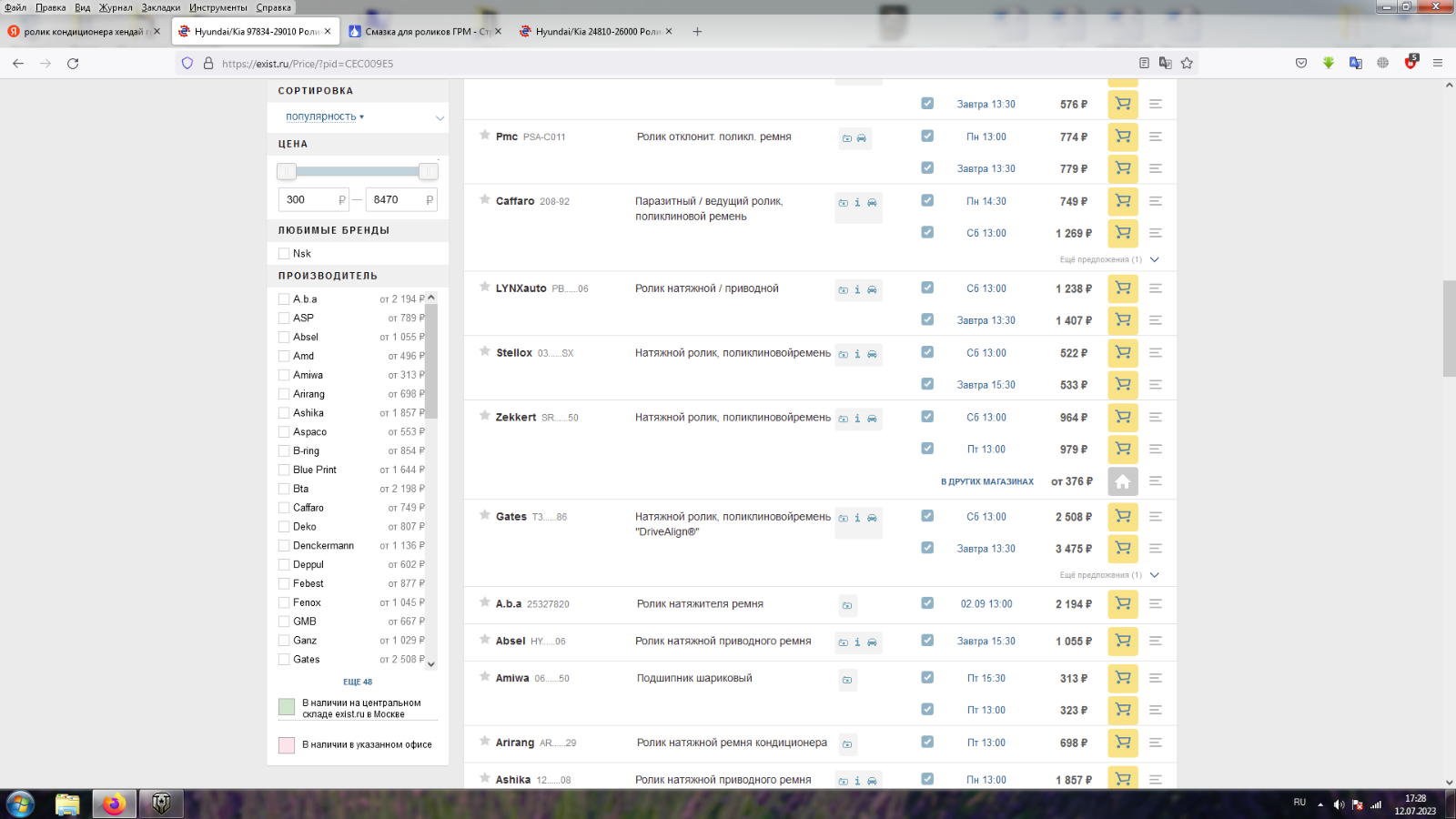
Task: Mark Caffaro brand as favorite star
Action: 485,199
